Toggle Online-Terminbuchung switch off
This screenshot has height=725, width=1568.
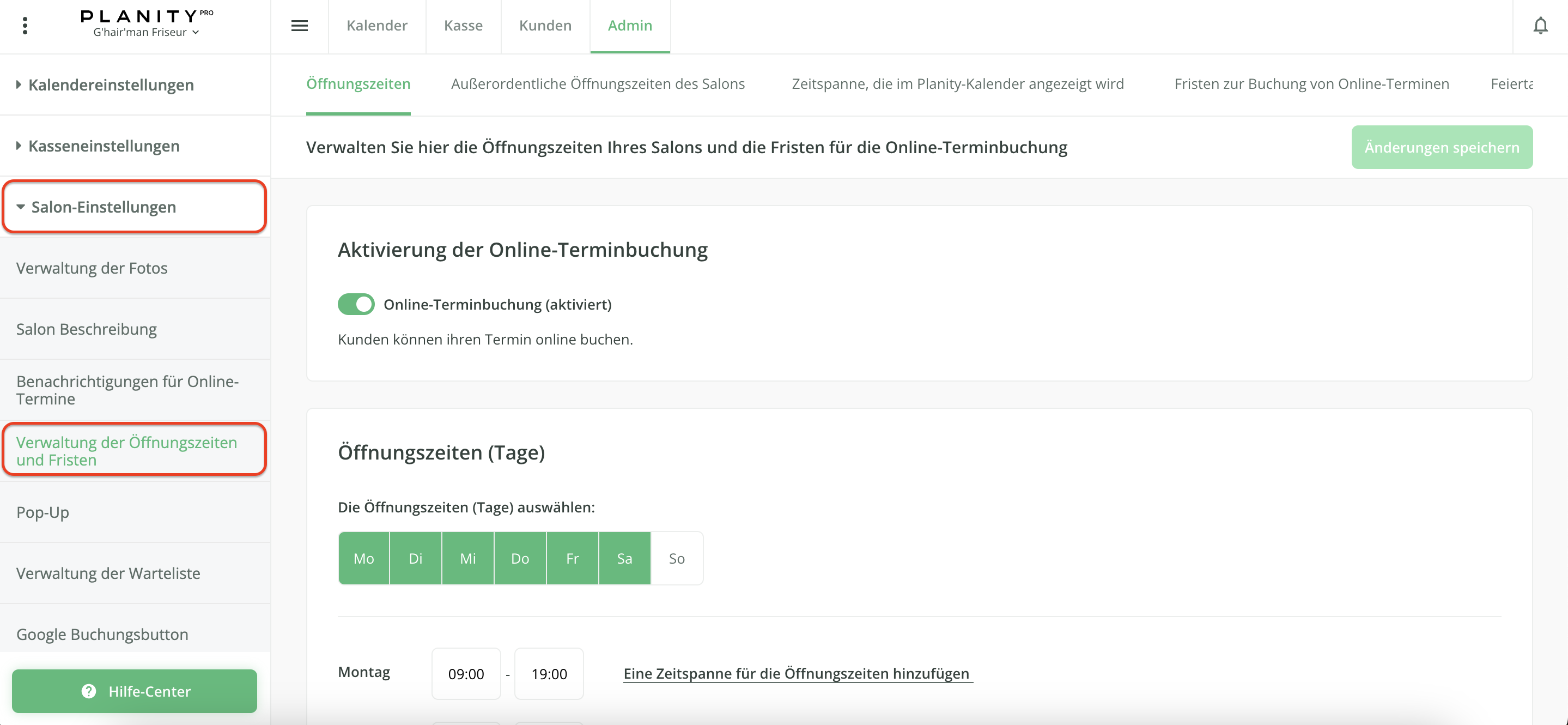[356, 304]
